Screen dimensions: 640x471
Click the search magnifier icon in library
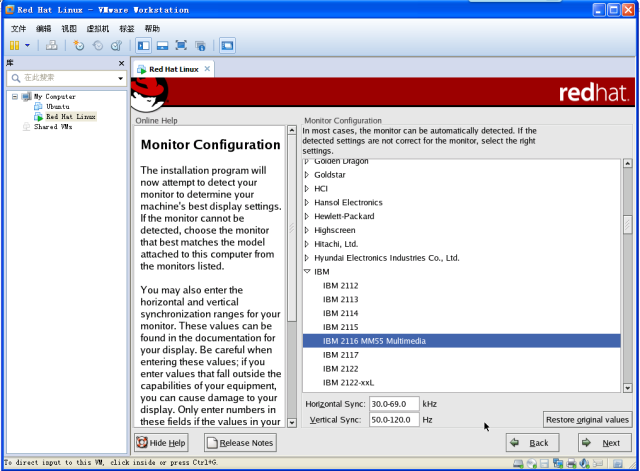point(16,78)
